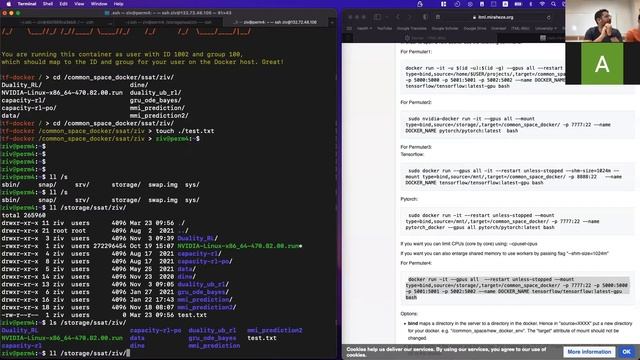Open the Overleaf bookmark
This screenshot has width=640, height=360.
(x=498, y=29)
